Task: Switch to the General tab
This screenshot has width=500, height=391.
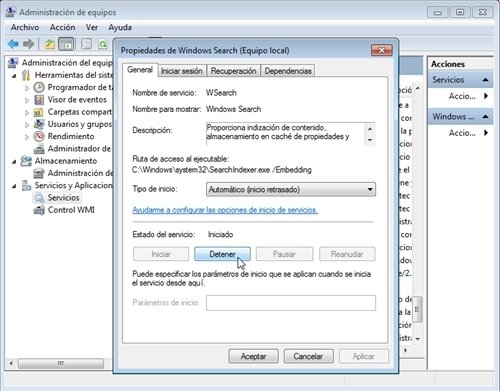Action: point(140,70)
